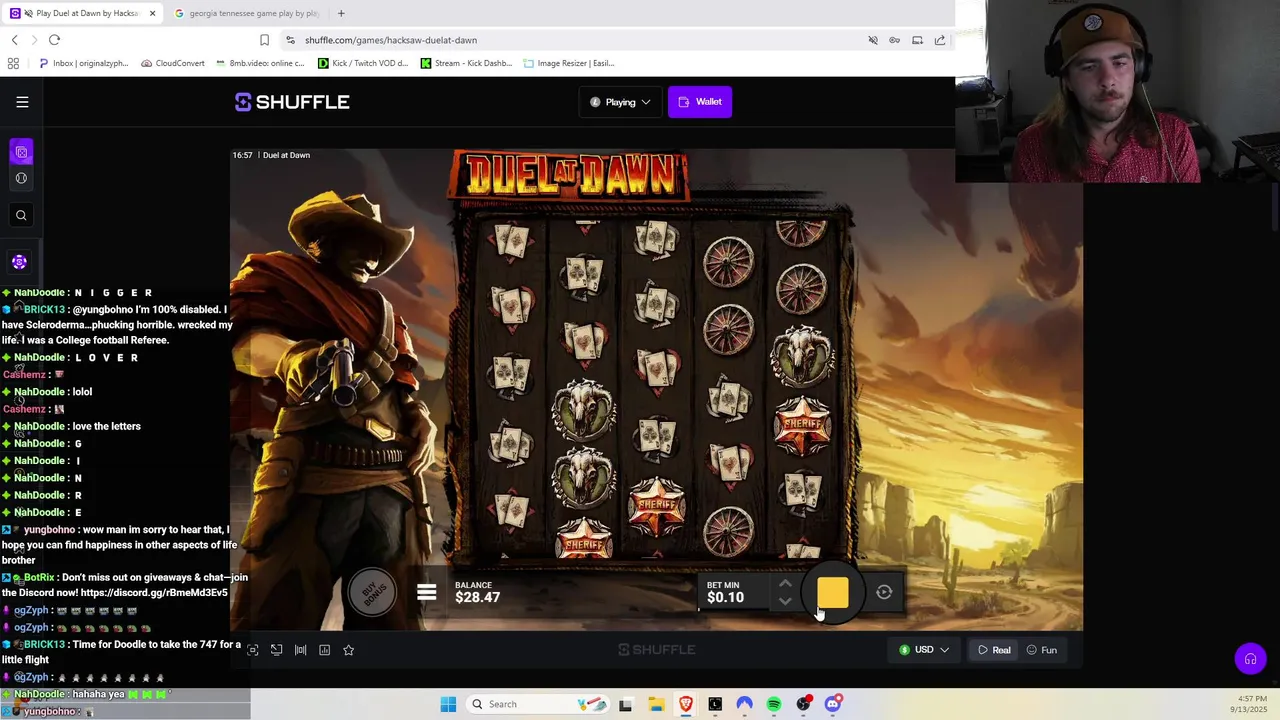
Task: Open Spotify from the taskbar
Action: point(774,704)
